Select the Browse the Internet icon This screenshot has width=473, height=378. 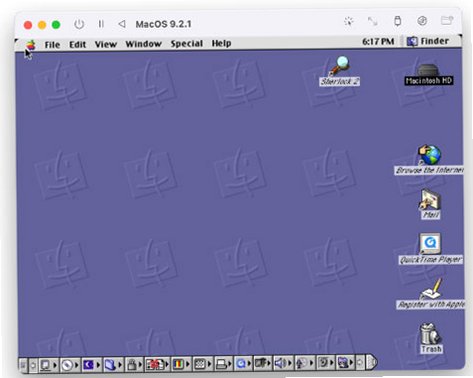point(429,159)
